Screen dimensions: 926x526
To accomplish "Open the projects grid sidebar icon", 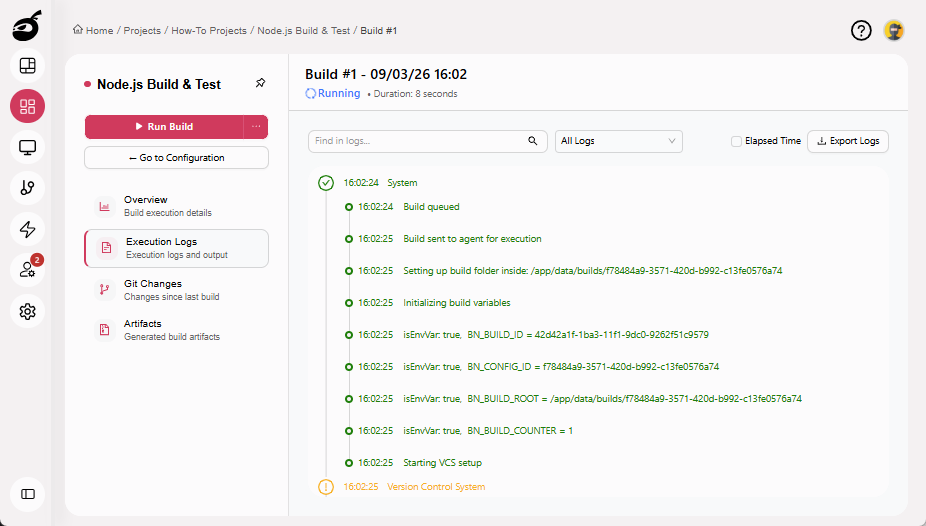I will click(27, 106).
